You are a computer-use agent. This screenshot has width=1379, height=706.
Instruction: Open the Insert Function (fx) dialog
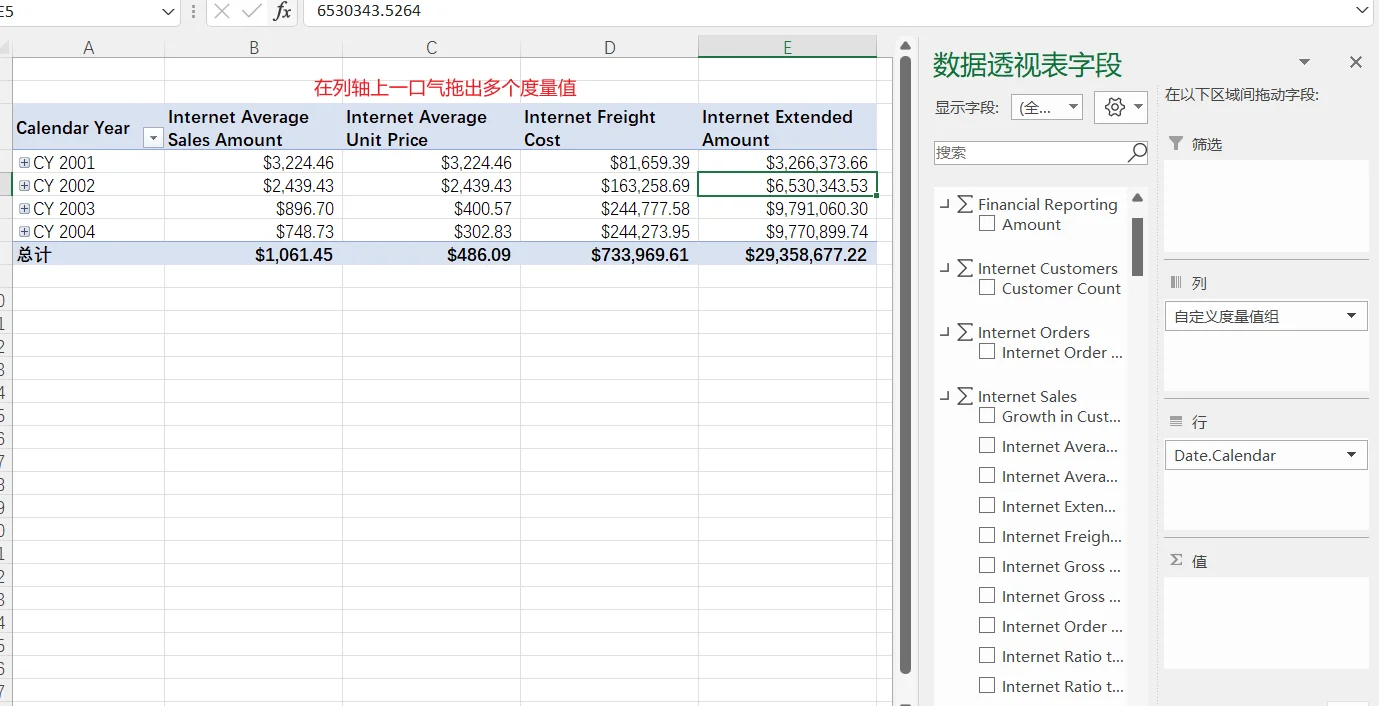click(x=283, y=11)
